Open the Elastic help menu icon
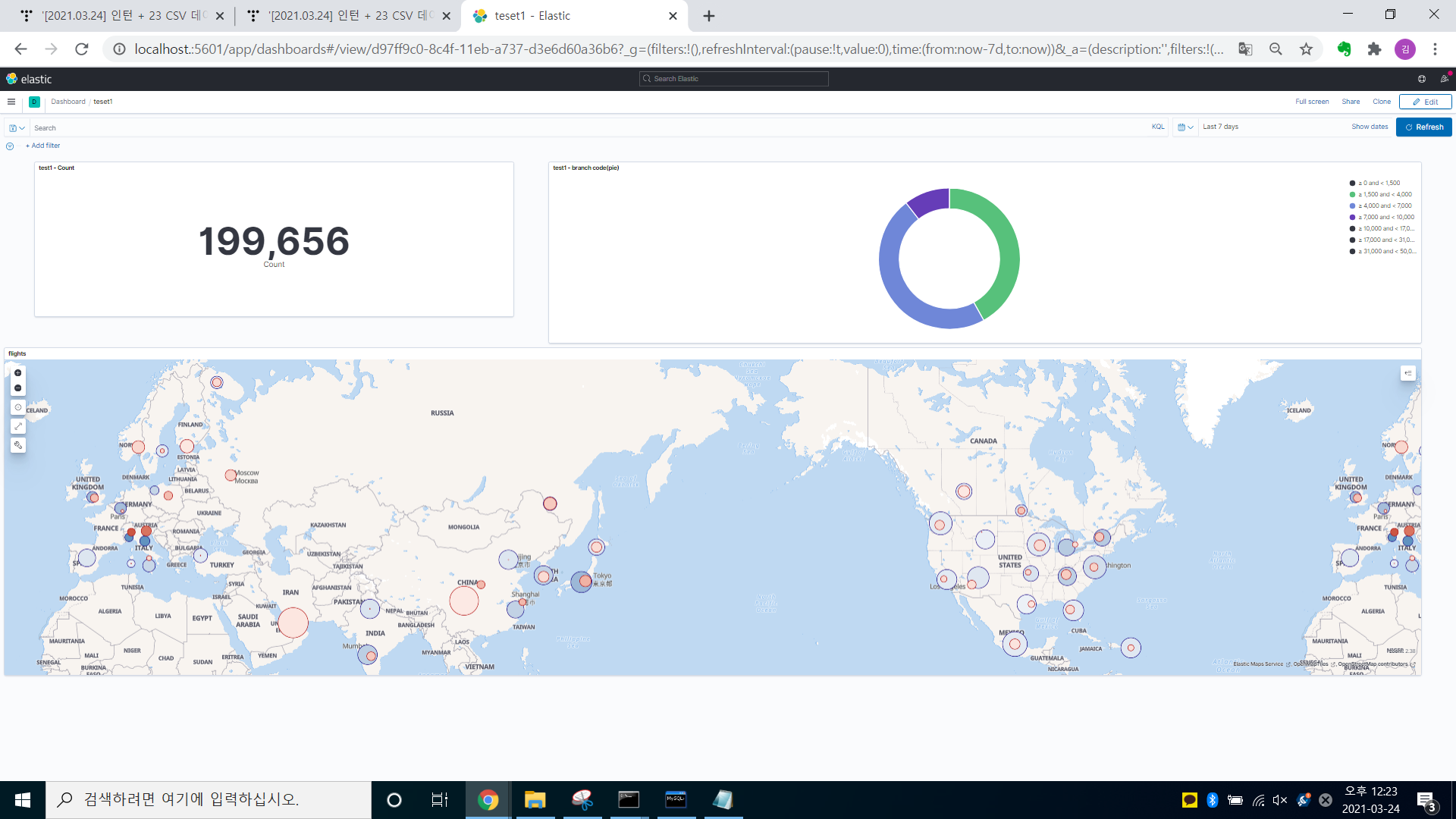The image size is (1456, 819). [1422, 79]
